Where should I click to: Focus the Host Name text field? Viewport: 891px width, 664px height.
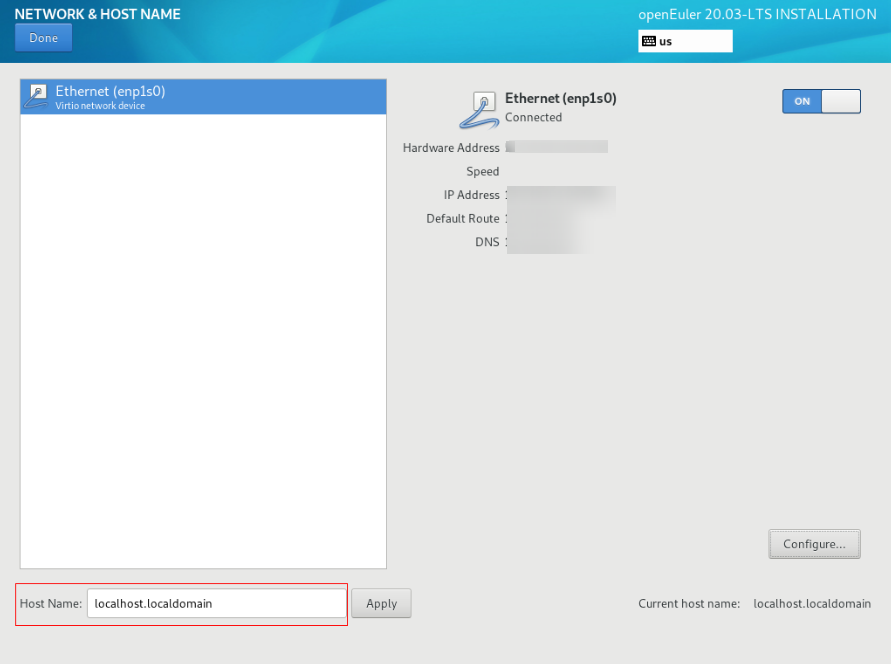(216, 603)
